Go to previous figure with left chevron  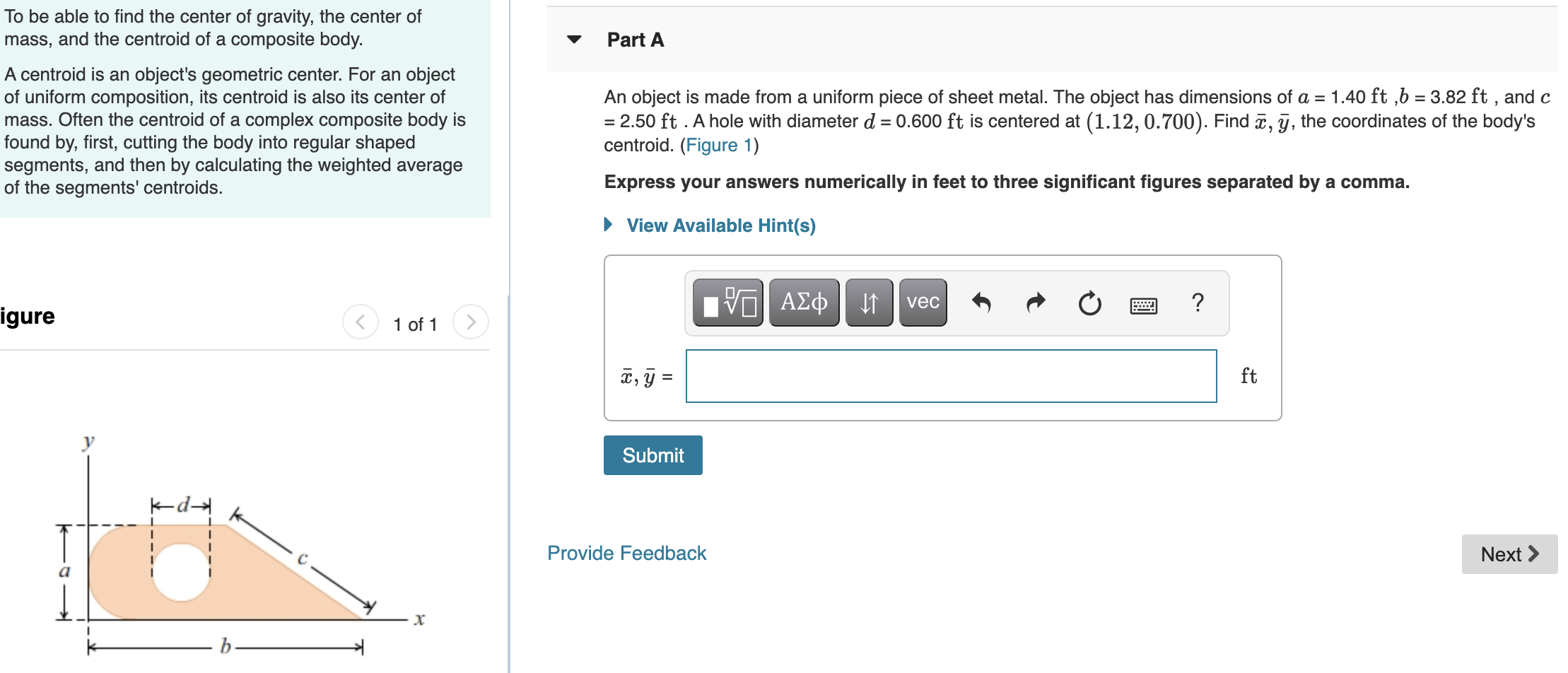tap(361, 323)
